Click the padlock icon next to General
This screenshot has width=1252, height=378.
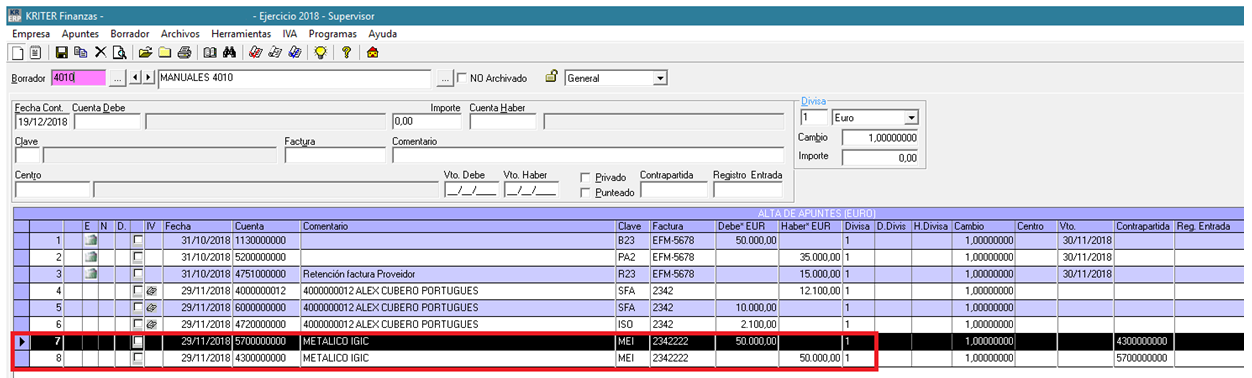point(551,76)
